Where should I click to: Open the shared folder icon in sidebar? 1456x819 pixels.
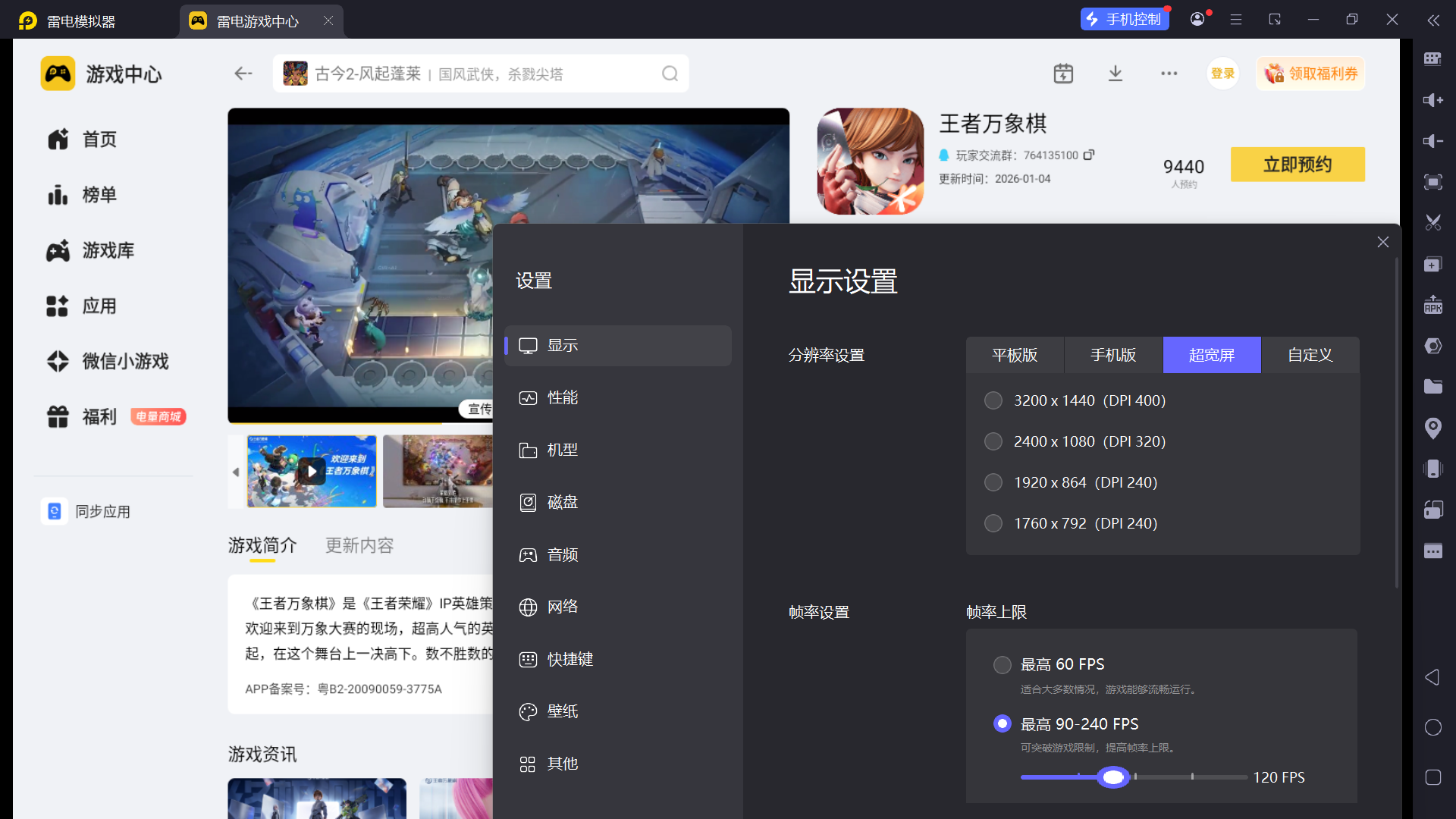coord(1432,387)
